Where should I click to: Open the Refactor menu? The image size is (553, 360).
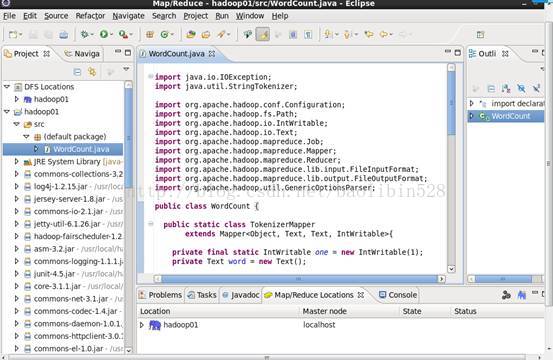[90, 16]
